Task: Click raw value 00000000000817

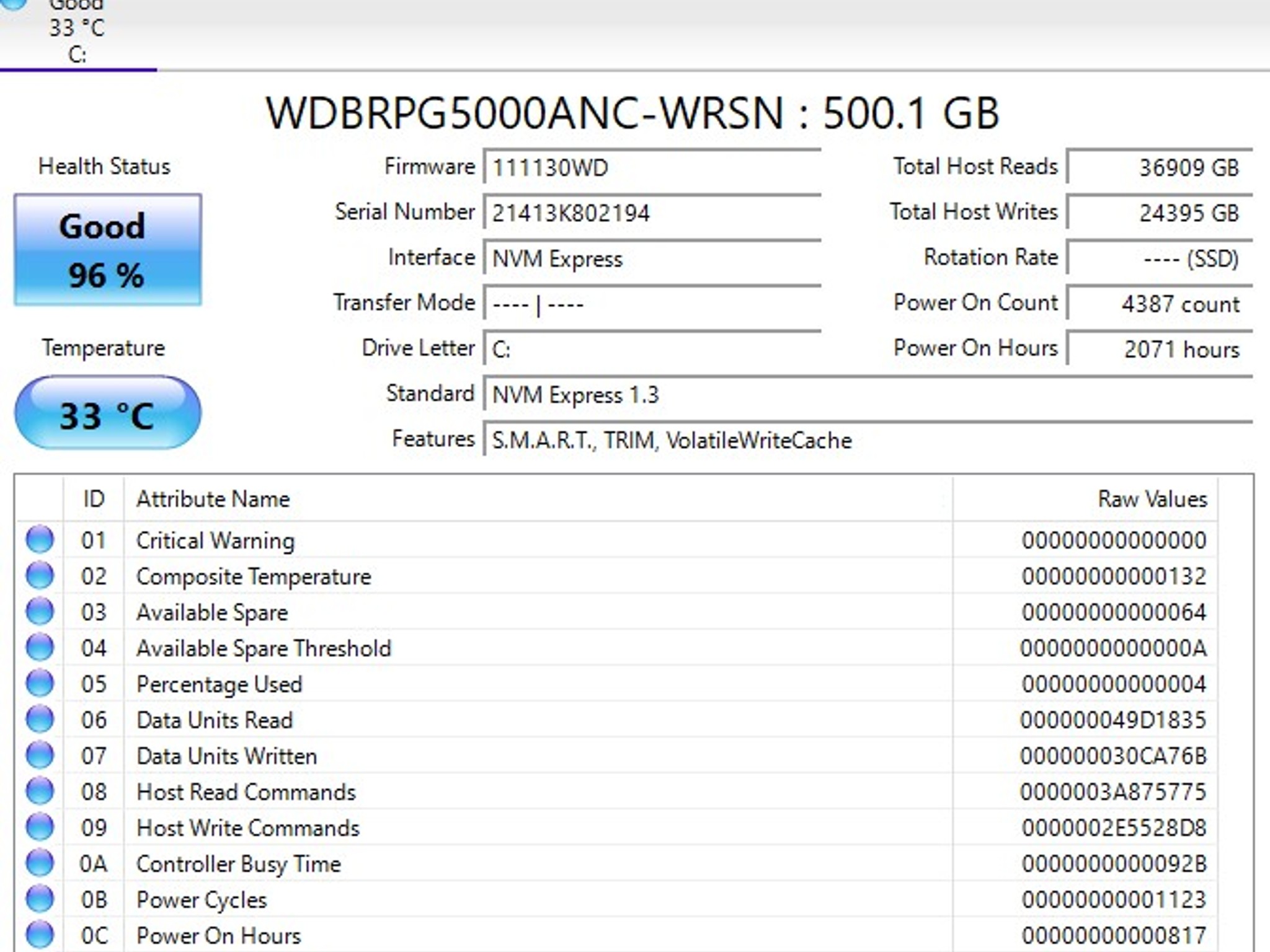Action: click(x=1114, y=936)
